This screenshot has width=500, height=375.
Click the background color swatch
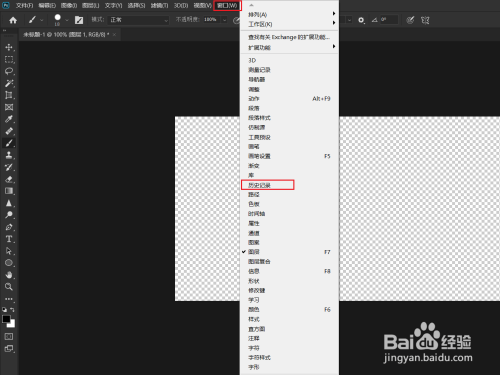(x=12, y=324)
